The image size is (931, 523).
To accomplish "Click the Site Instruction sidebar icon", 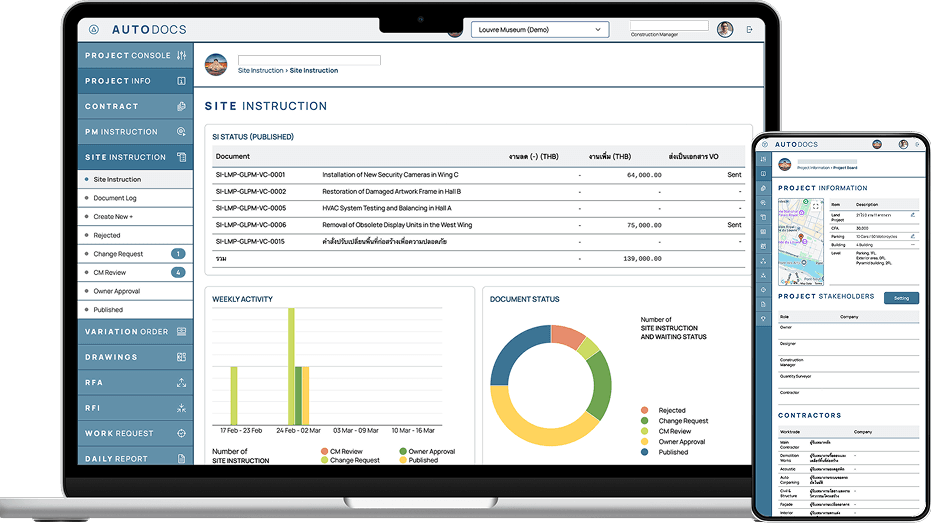I will pyautogui.click(x=181, y=157).
